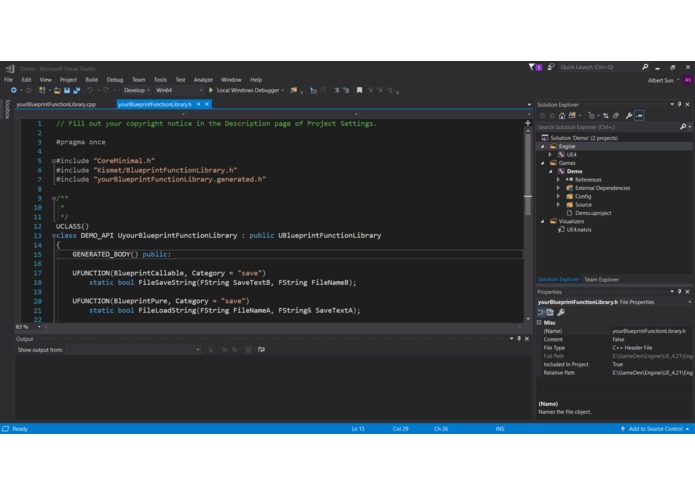Collapse the Visualizers folder node

543,222
